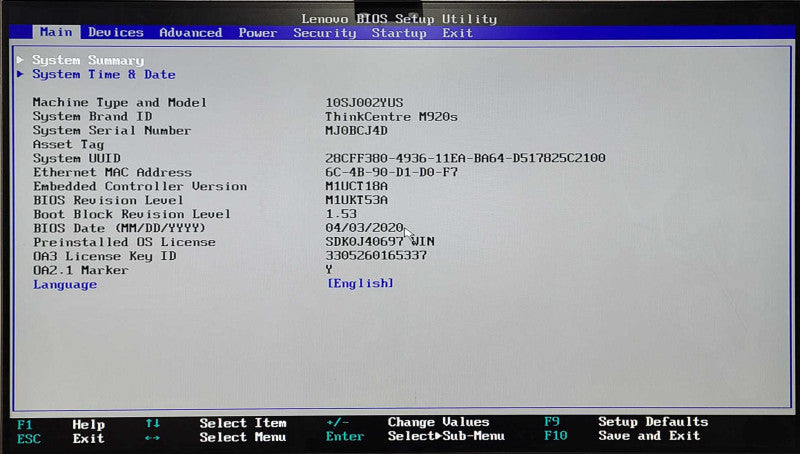
Task: Click the up-down arrows Select Item hint
Action: [216, 423]
